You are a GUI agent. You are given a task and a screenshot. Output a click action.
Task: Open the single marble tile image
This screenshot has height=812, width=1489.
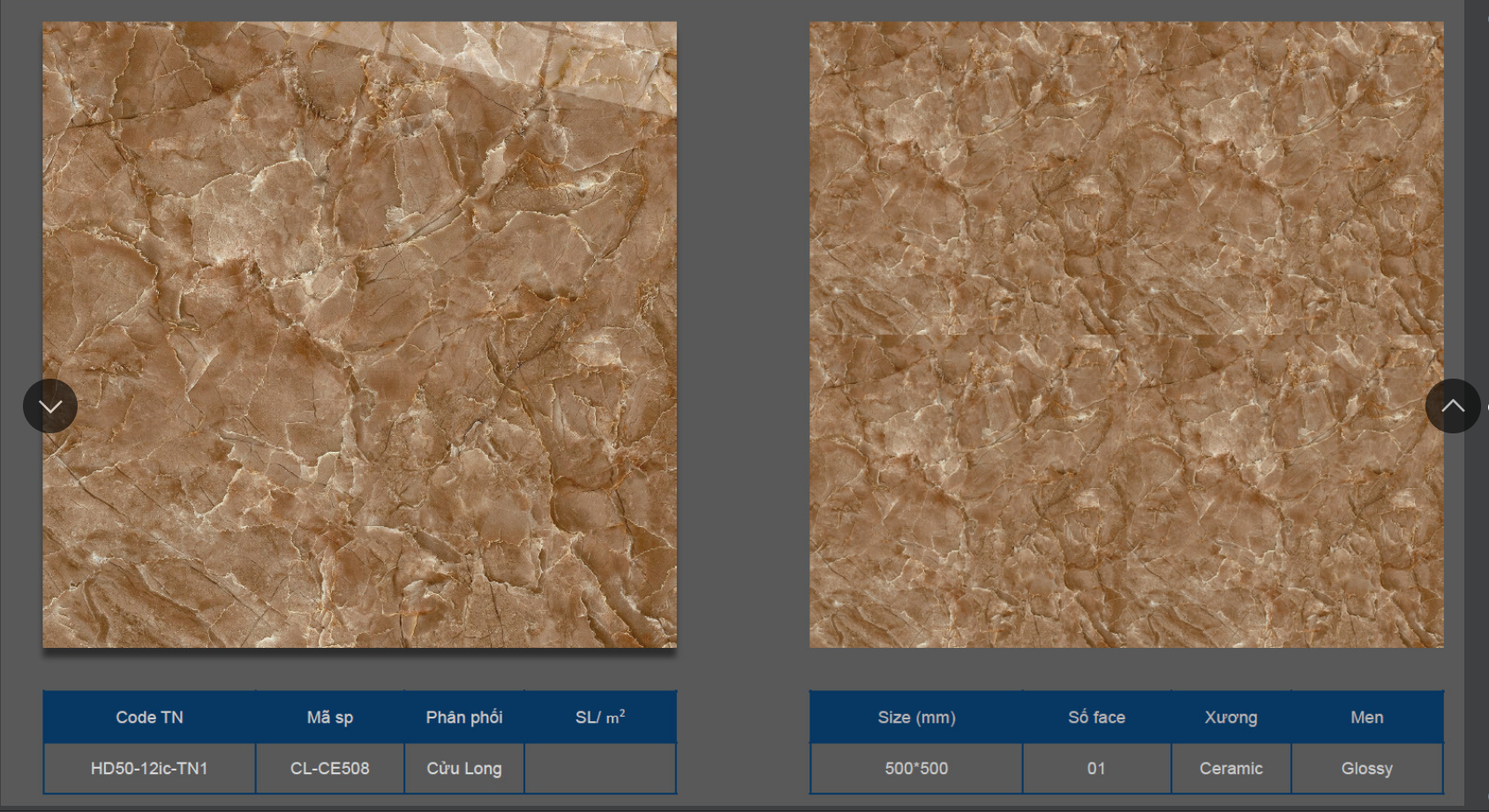(359, 335)
